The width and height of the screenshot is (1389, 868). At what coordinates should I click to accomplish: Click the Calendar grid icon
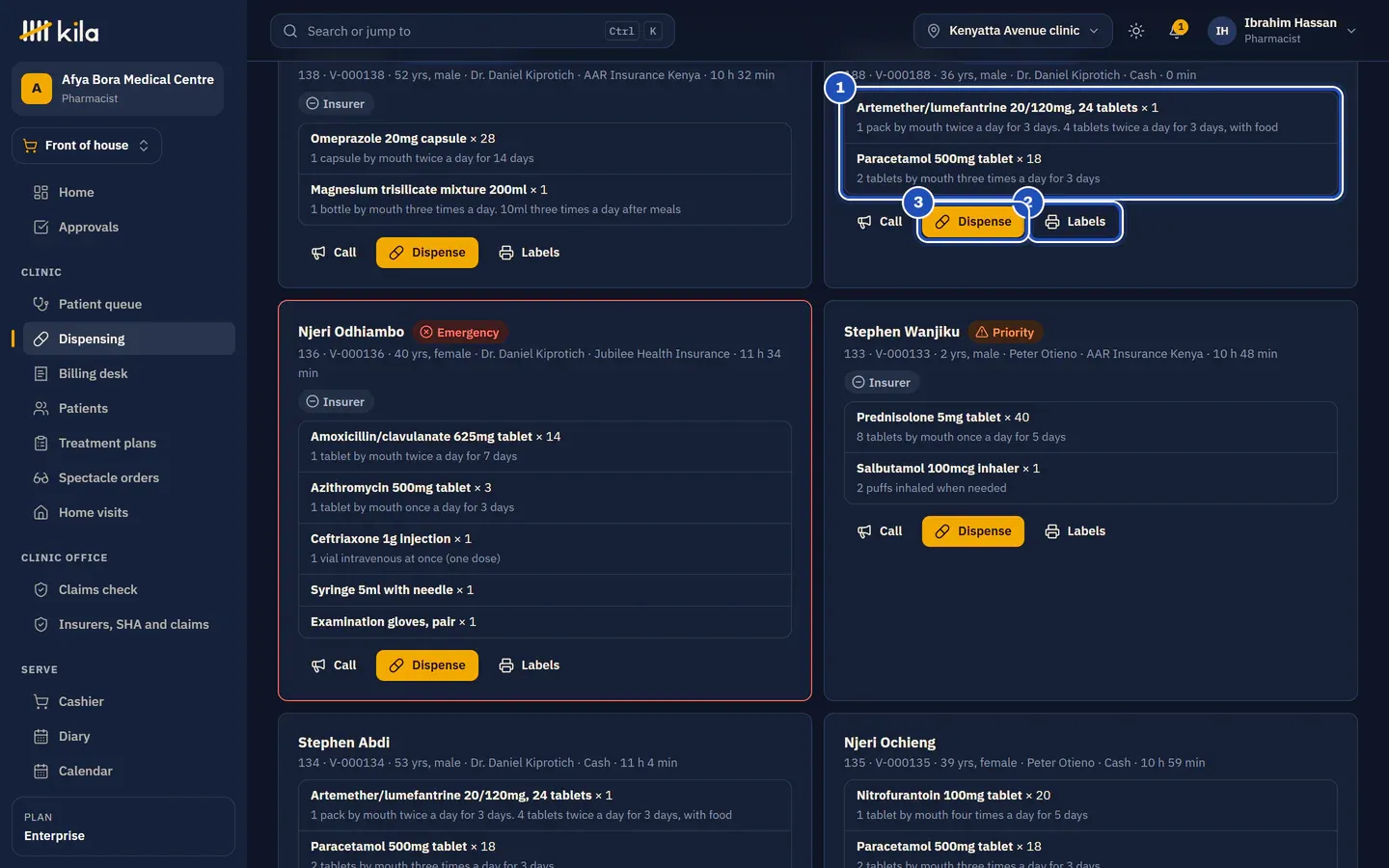41,771
